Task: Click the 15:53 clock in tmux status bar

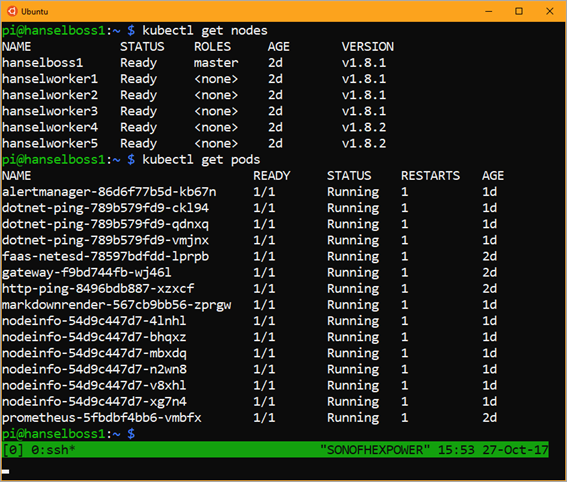Action: pos(456,450)
